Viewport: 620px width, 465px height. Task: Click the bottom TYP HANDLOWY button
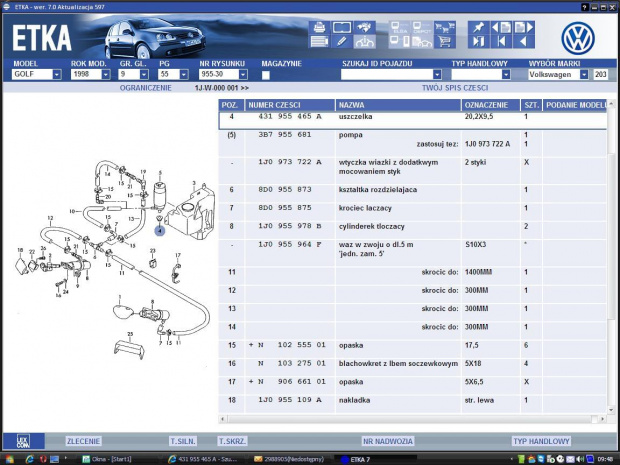pos(541,441)
